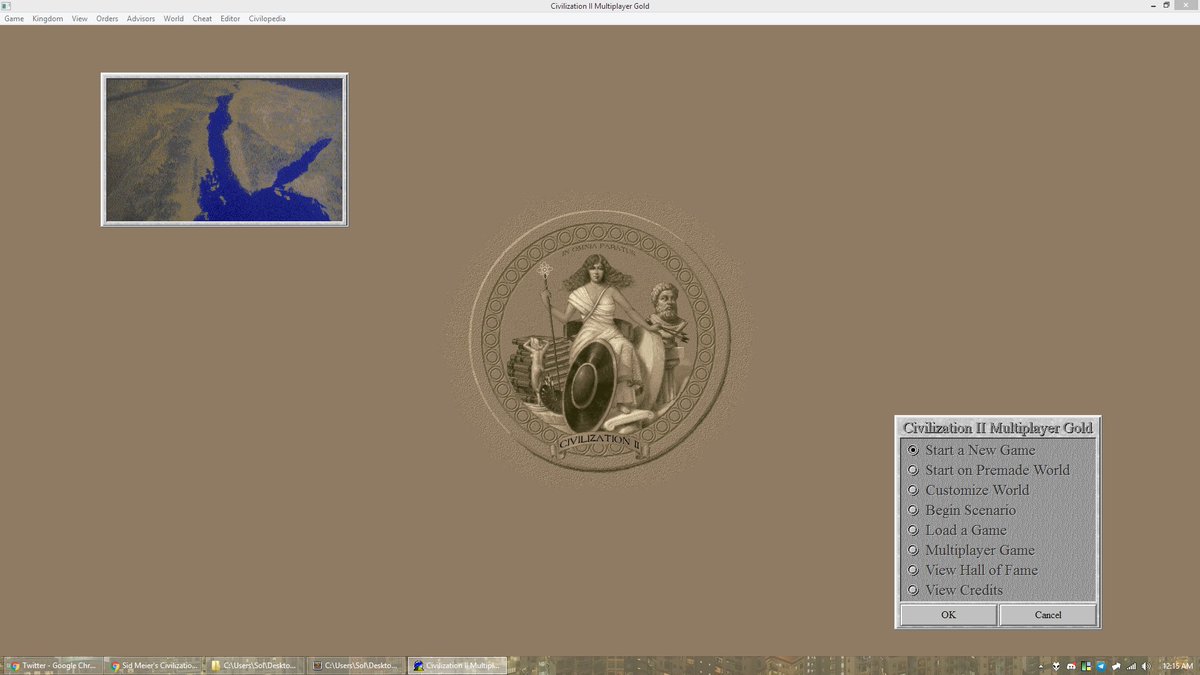
Task: Open the file explorer folder window in taskbar
Action: coord(256,665)
